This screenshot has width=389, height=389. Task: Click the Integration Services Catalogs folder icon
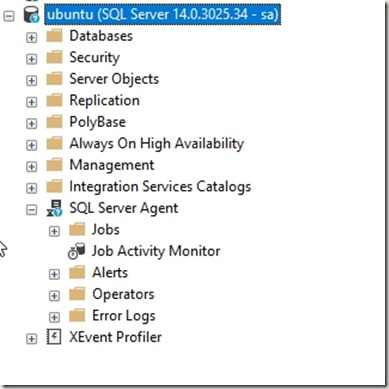[x=54, y=186]
